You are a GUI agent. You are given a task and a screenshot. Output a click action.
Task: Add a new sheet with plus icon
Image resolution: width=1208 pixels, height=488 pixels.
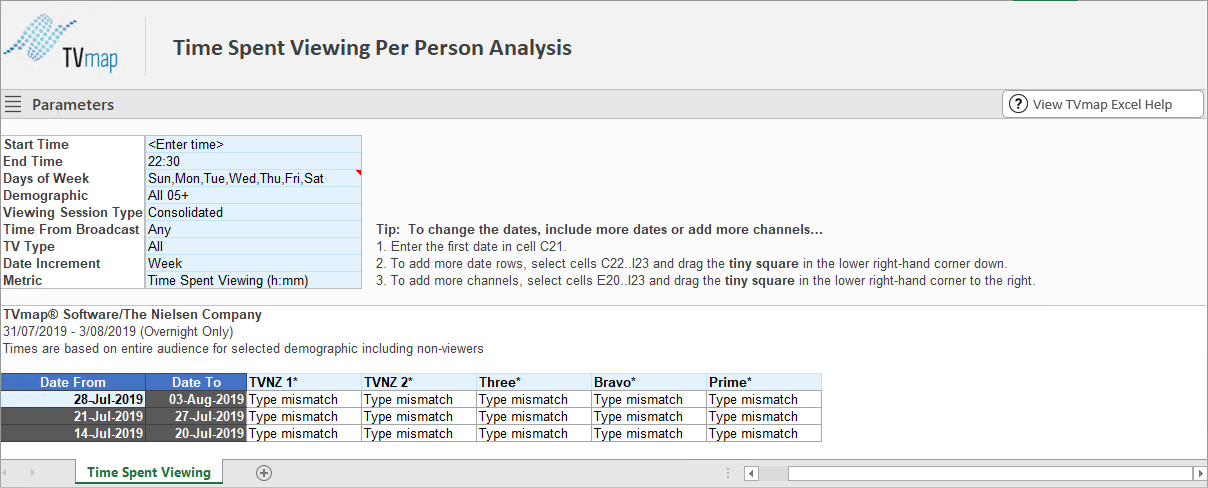pyautogui.click(x=264, y=473)
